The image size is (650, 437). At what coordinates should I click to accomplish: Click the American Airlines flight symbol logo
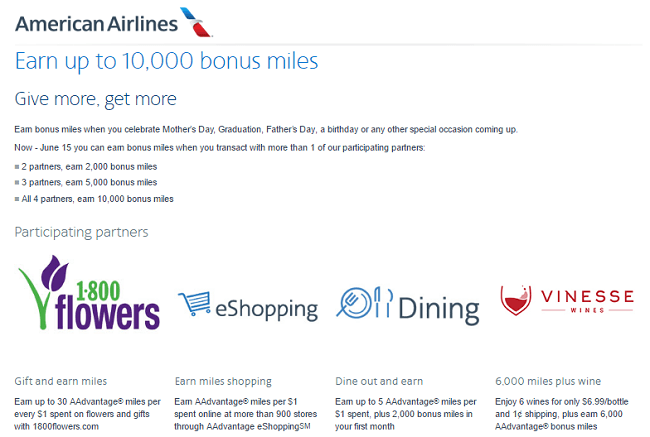pos(196,22)
